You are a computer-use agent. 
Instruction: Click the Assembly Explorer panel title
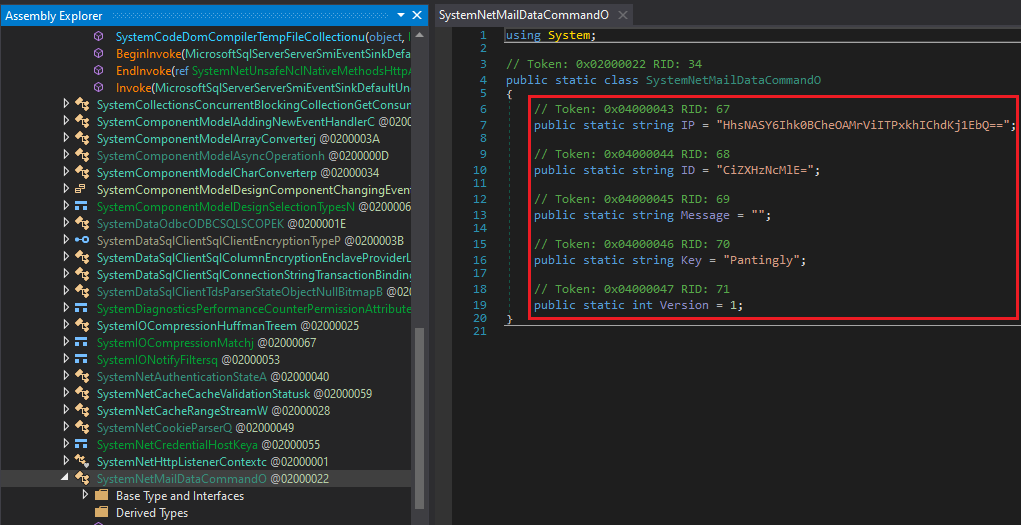[54, 15]
